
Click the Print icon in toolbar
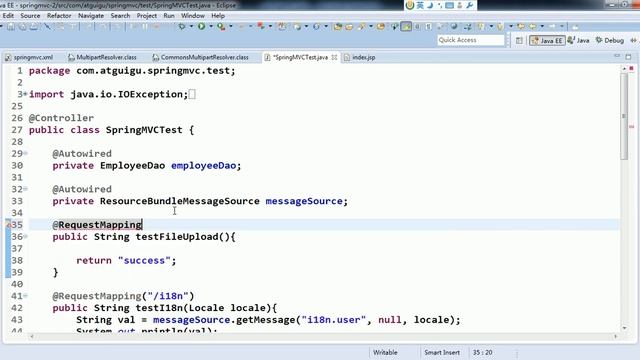tap(34, 27)
